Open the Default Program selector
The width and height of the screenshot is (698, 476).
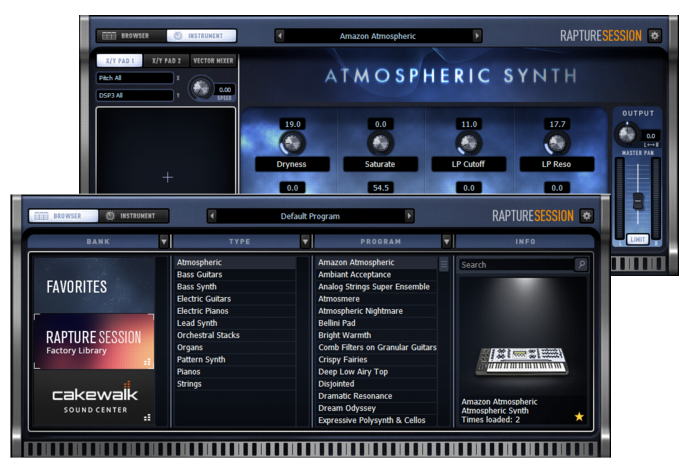point(310,216)
